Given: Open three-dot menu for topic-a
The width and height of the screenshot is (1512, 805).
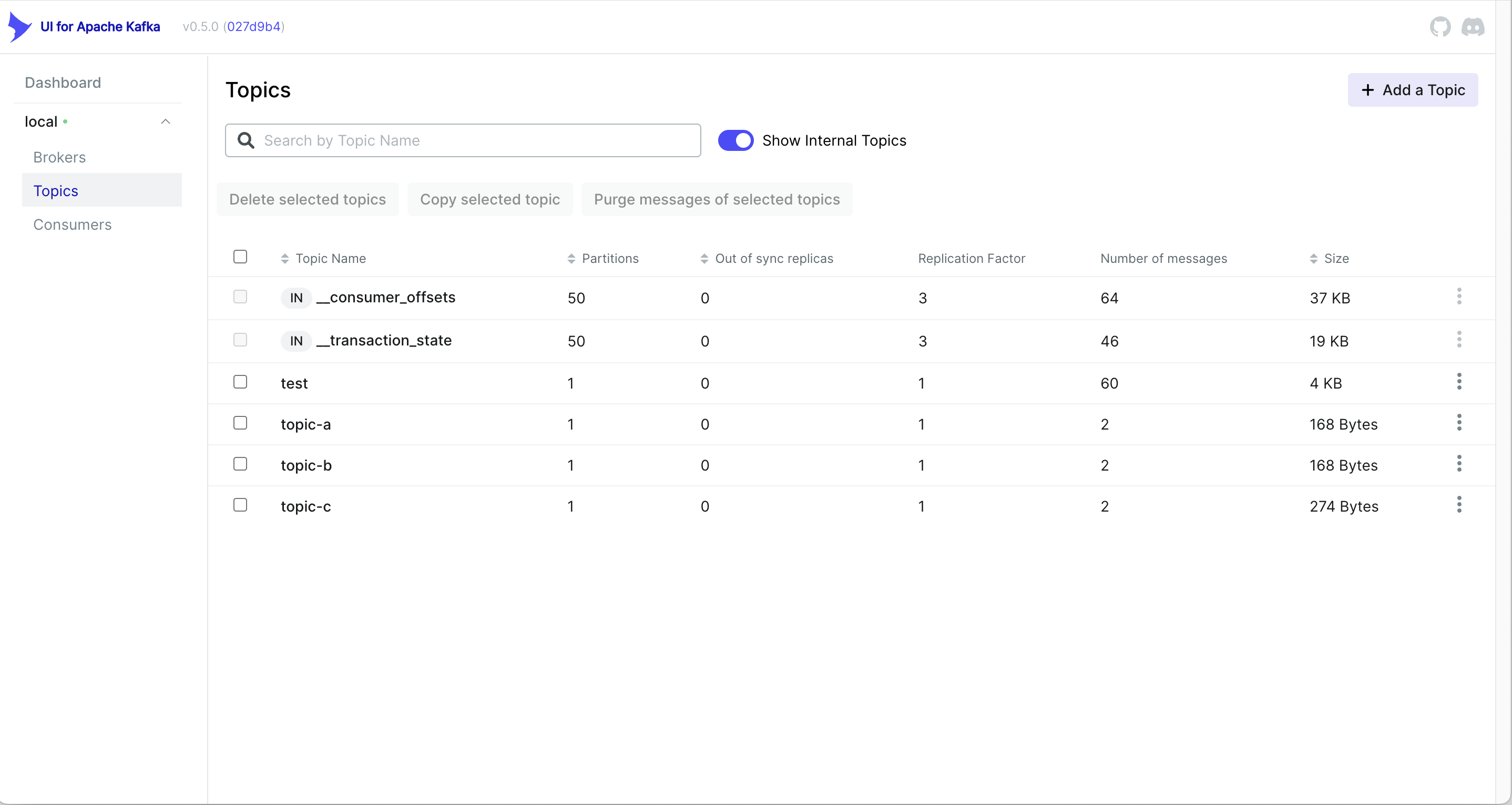Looking at the screenshot, I should coord(1458,423).
